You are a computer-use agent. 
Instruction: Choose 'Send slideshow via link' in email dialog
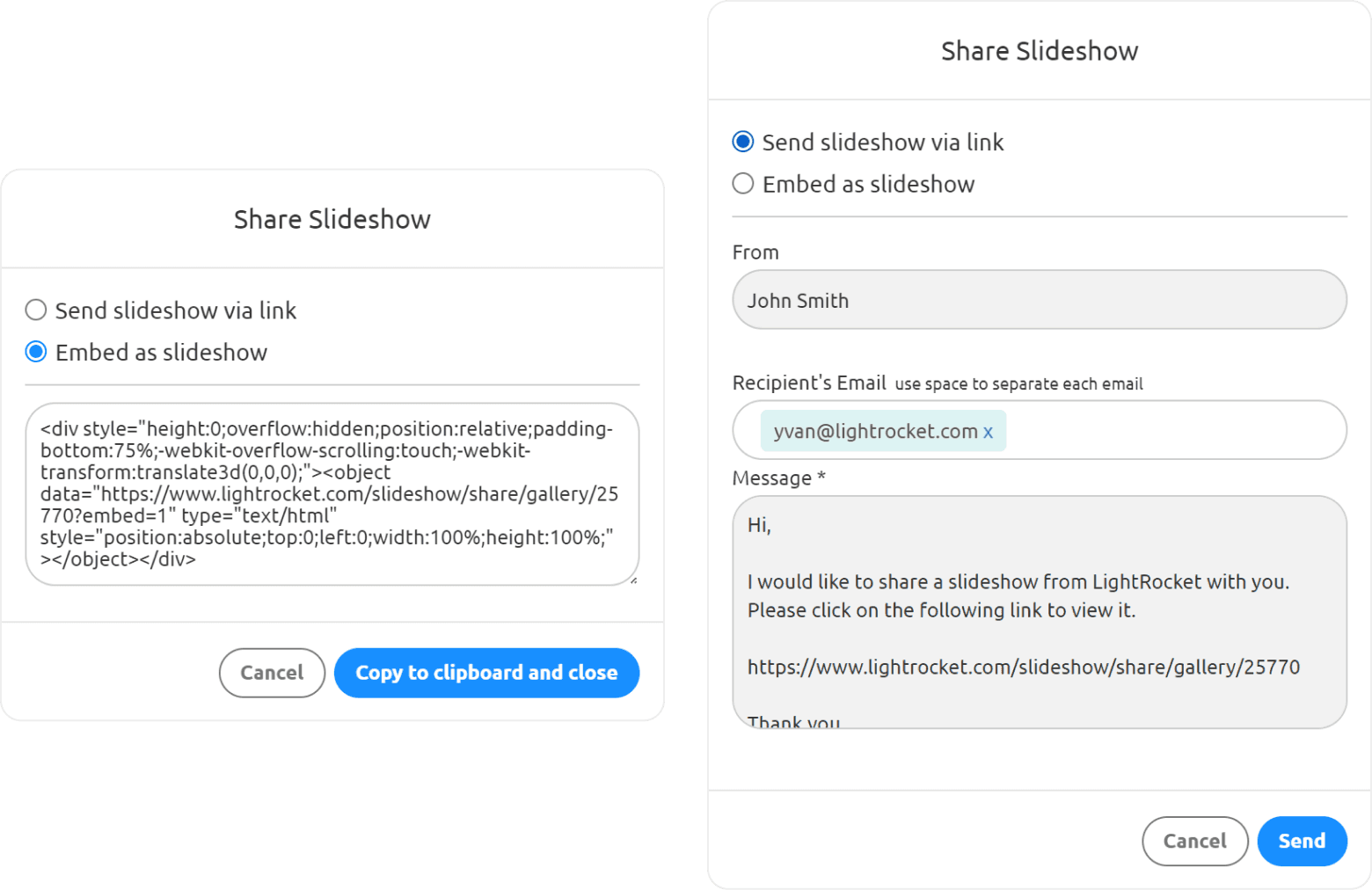click(743, 142)
